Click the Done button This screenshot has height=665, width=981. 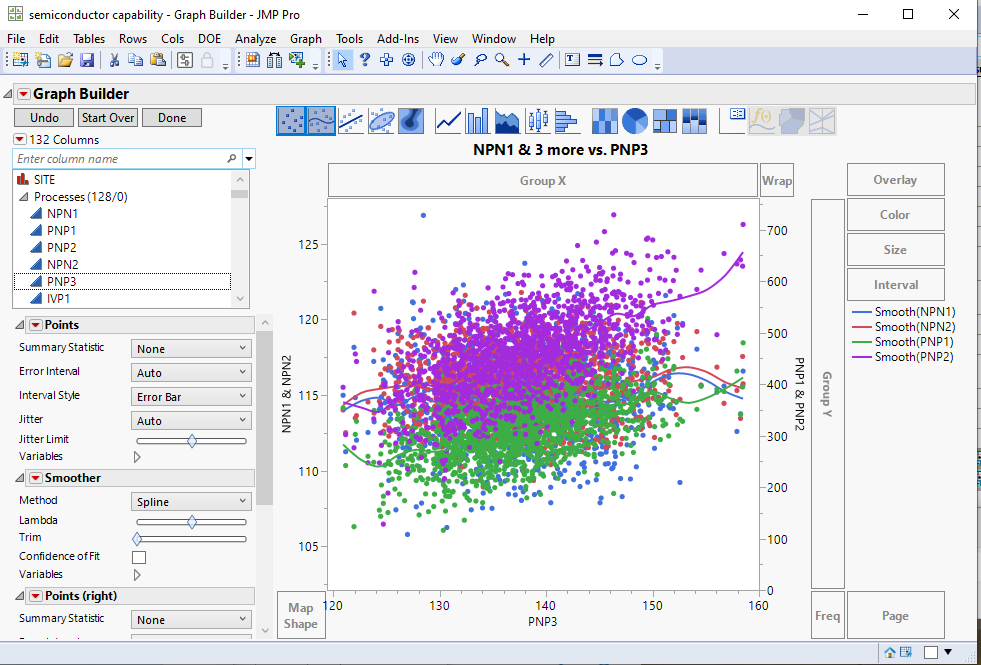(171, 117)
